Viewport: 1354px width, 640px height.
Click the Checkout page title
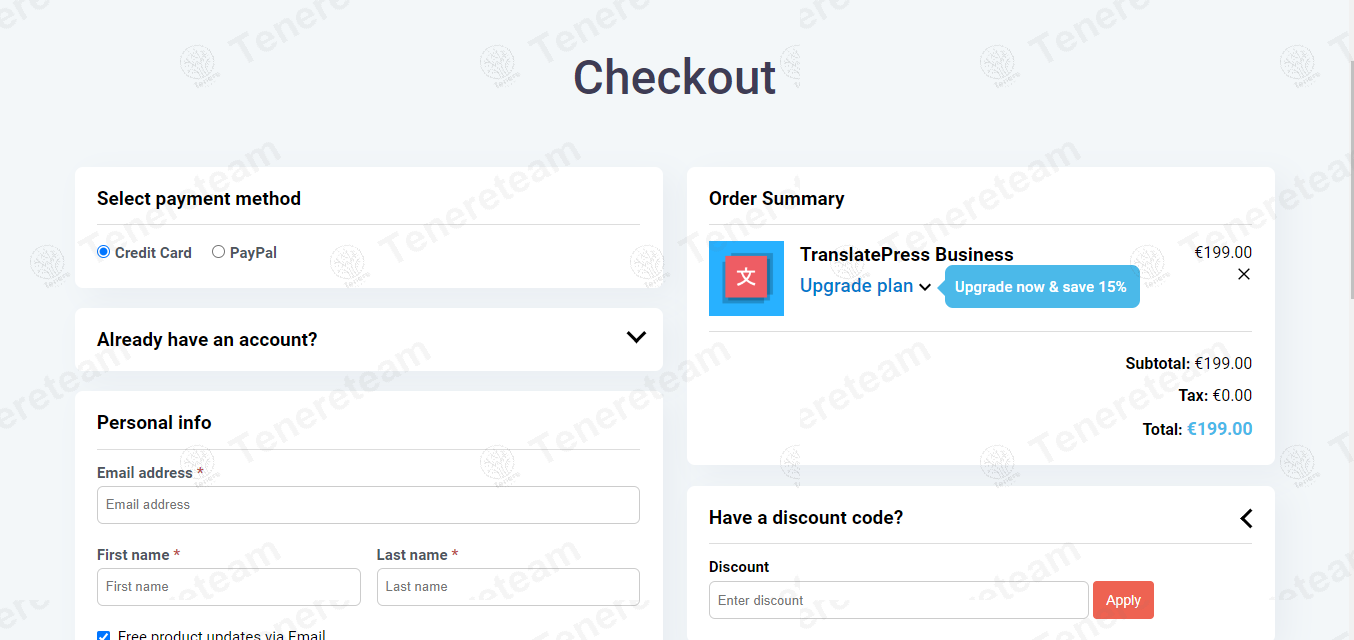click(674, 77)
